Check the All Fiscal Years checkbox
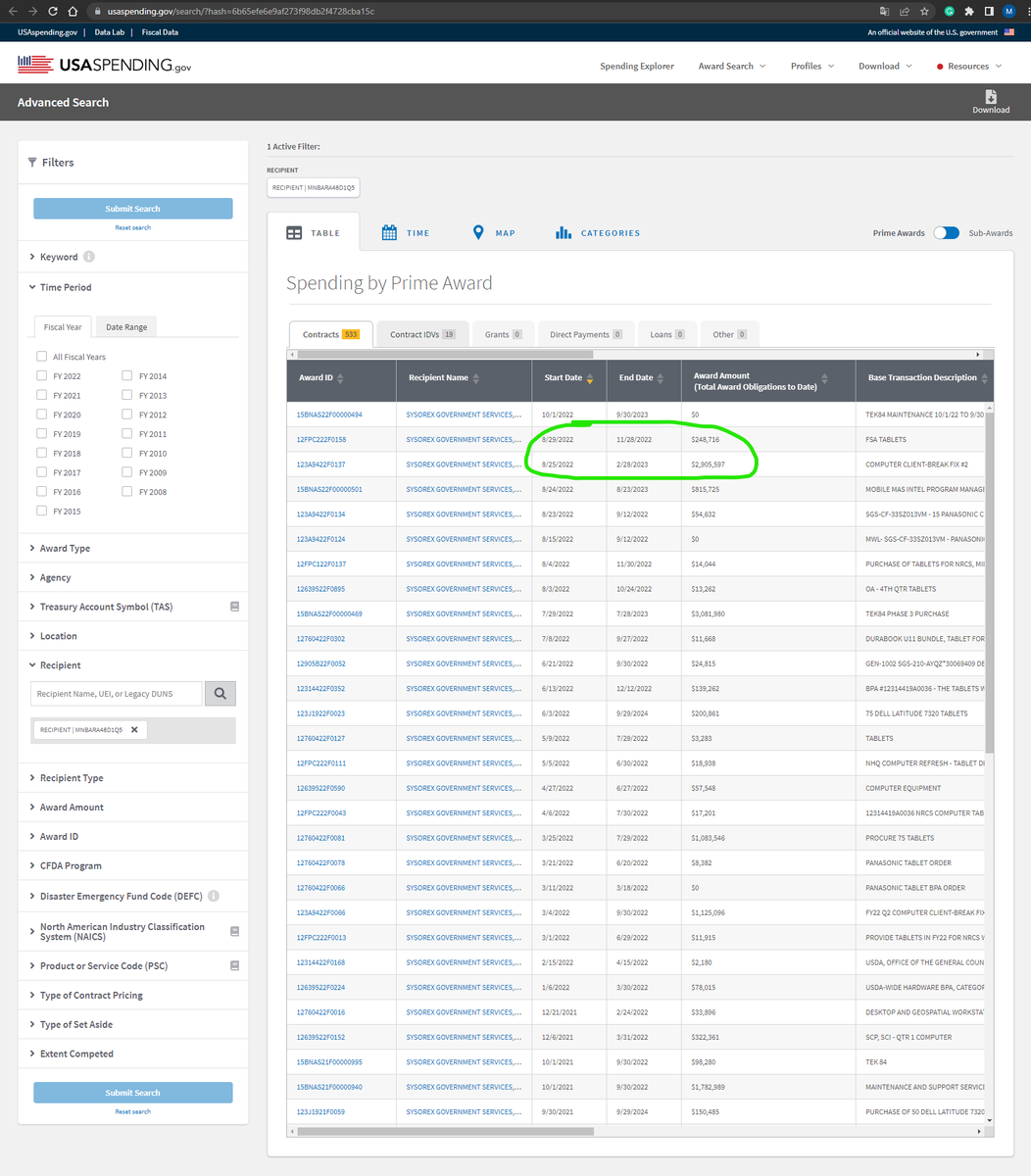This screenshot has height=1176, width=1031. [x=41, y=357]
